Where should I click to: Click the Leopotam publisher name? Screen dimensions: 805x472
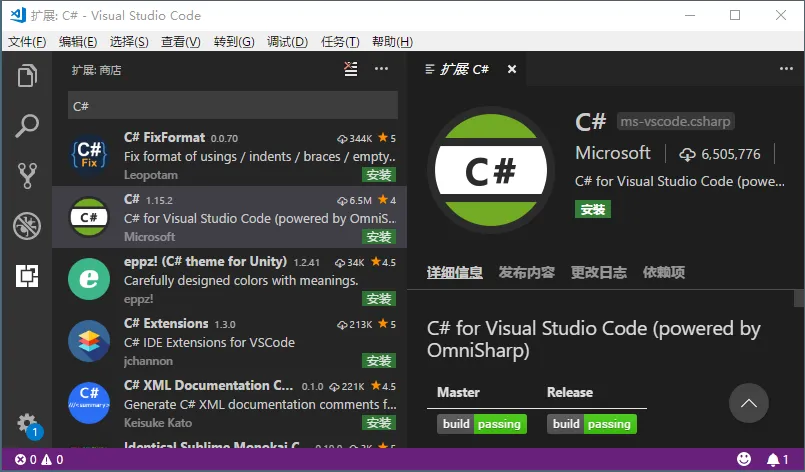tap(151, 175)
